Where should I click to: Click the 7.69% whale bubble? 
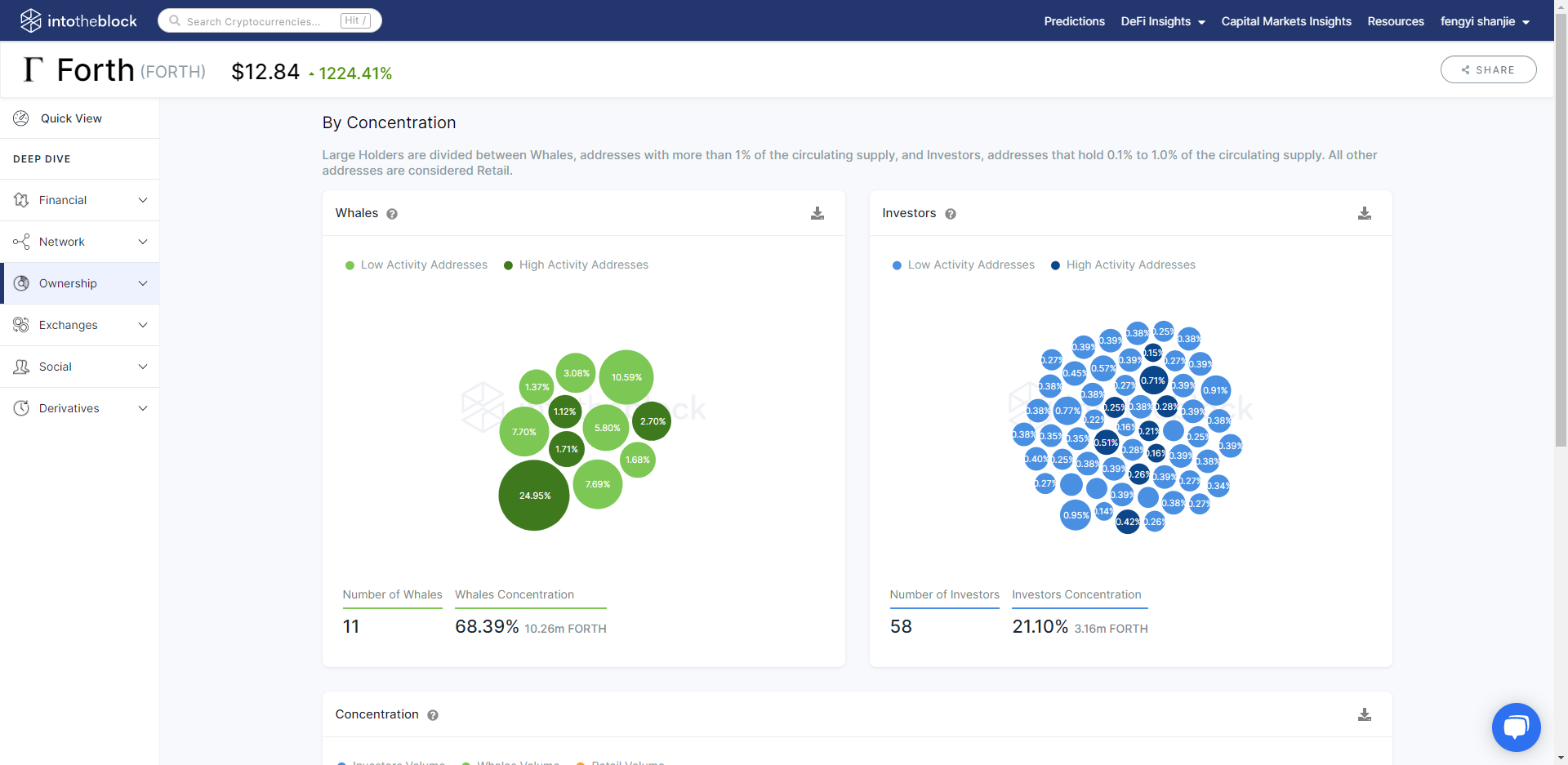[x=598, y=484]
